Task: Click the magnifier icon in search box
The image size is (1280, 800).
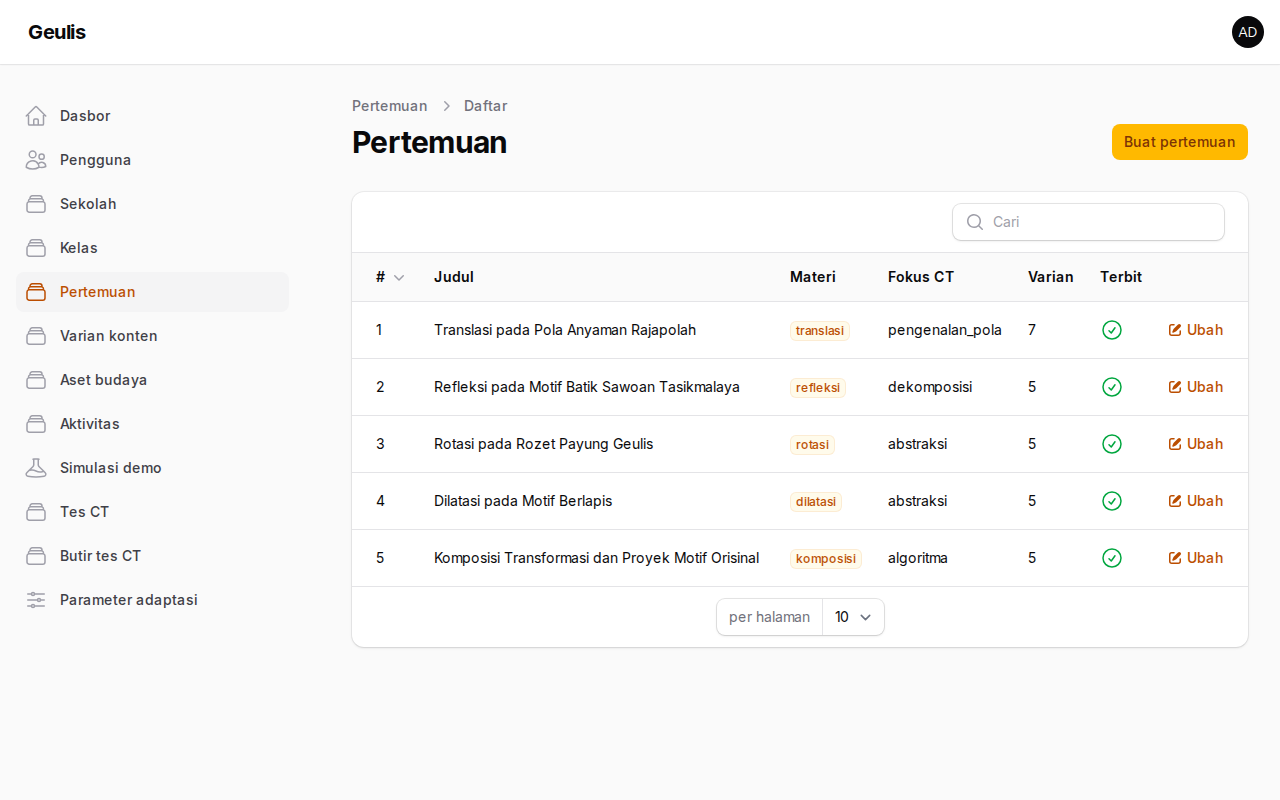Action: coord(975,222)
